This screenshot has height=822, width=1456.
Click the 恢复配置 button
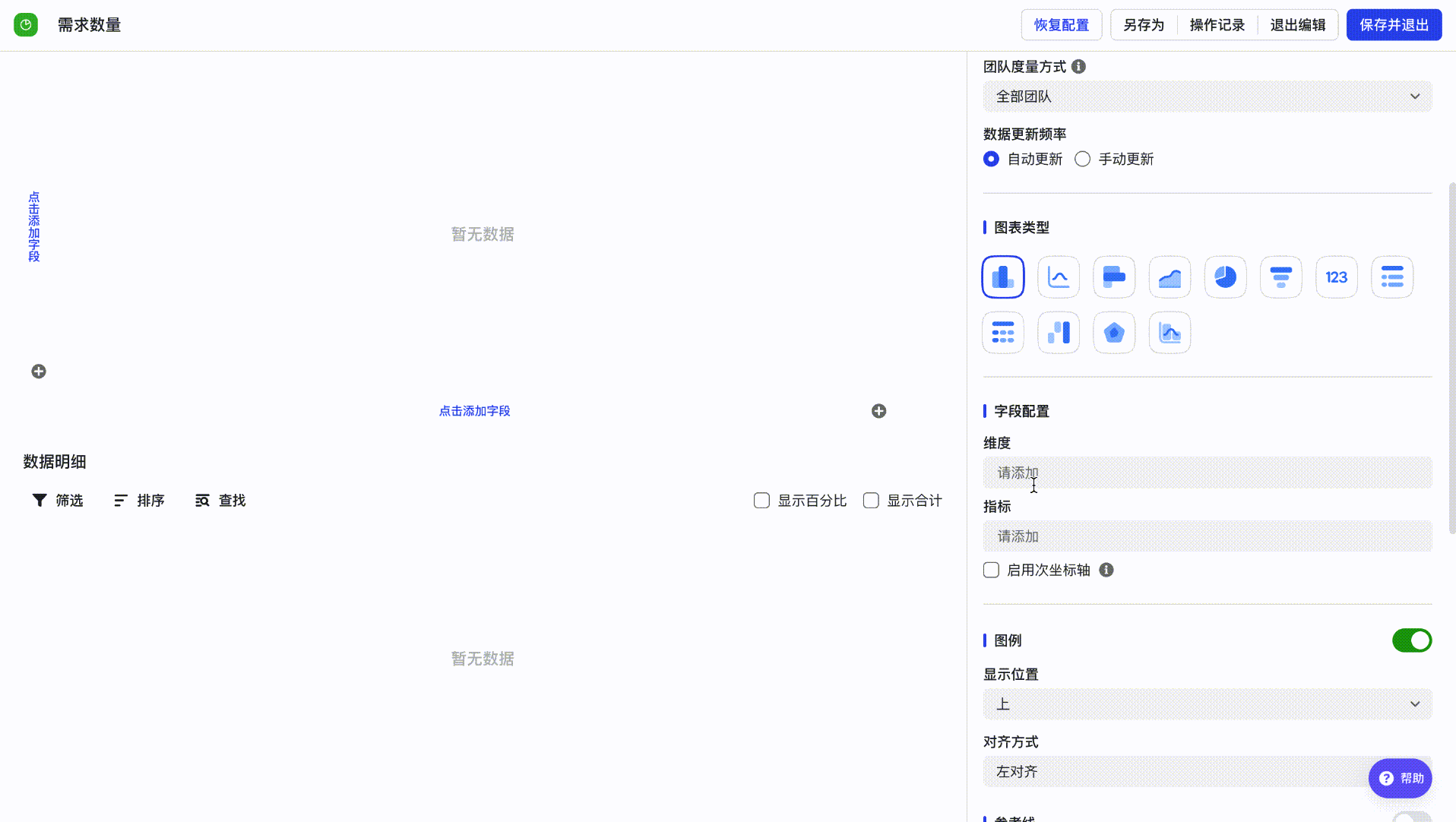(1061, 25)
